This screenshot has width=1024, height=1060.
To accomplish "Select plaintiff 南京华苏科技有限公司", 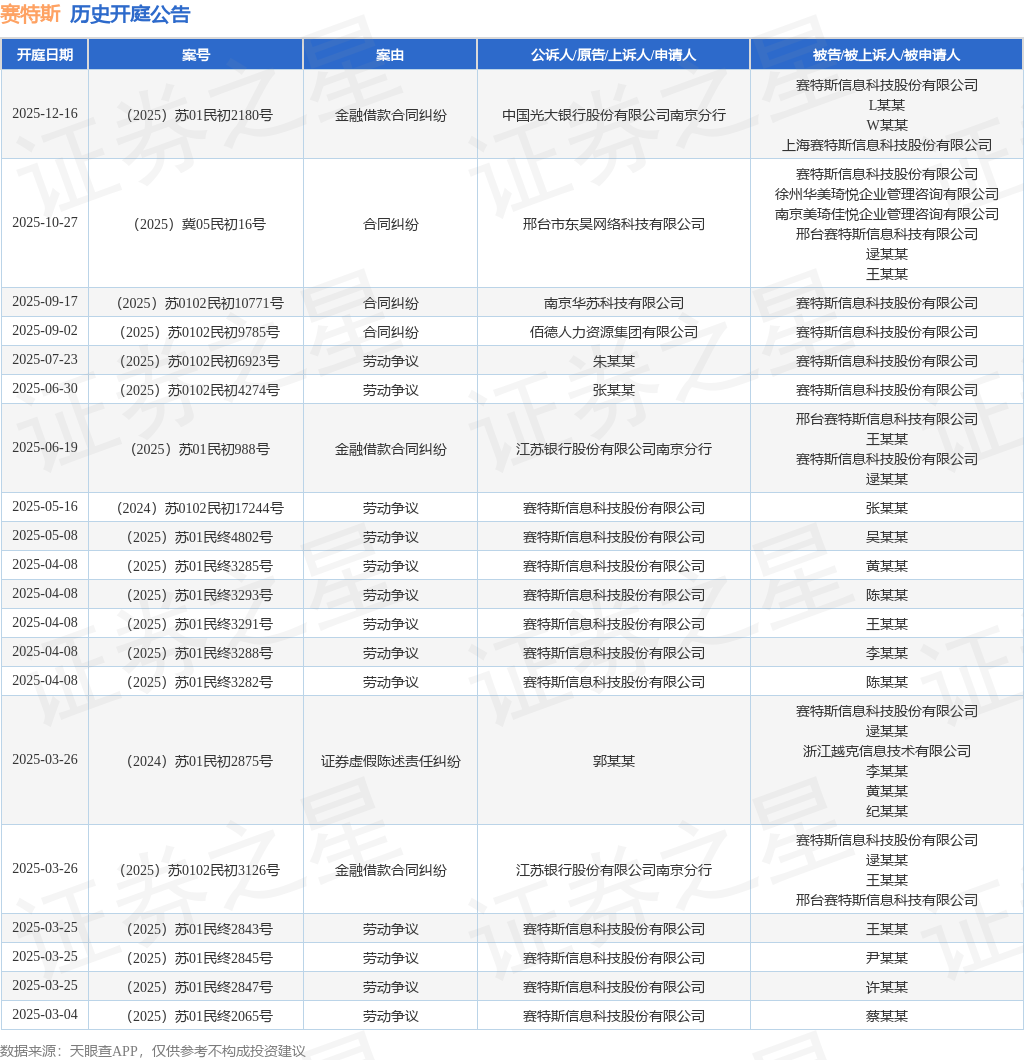I will click(x=614, y=303).
